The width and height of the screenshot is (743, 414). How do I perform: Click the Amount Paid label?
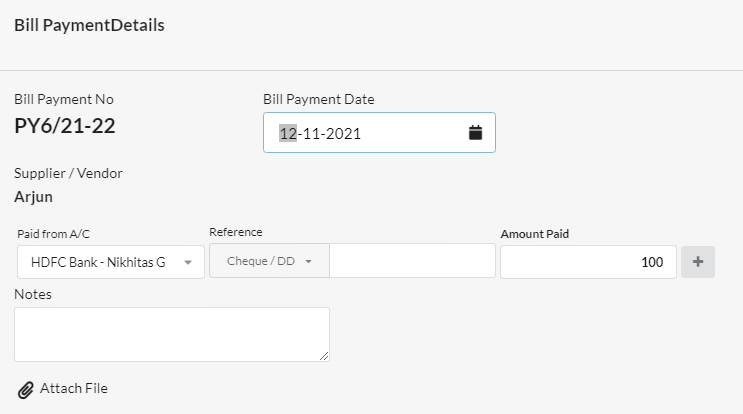pyautogui.click(x=535, y=234)
